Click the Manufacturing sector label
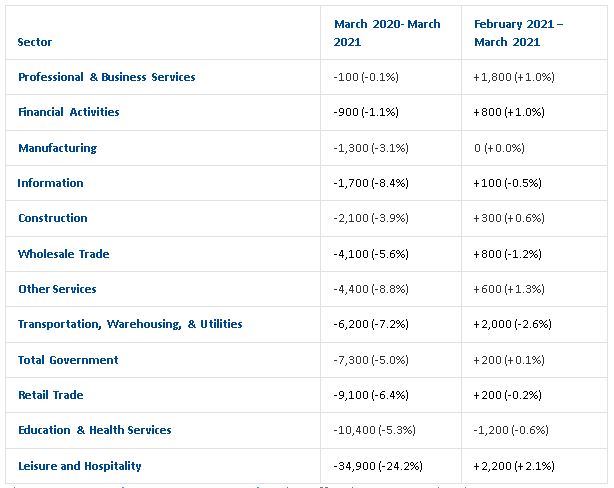Image resolution: width=614 pixels, height=488 pixels. pyautogui.click(x=57, y=148)
